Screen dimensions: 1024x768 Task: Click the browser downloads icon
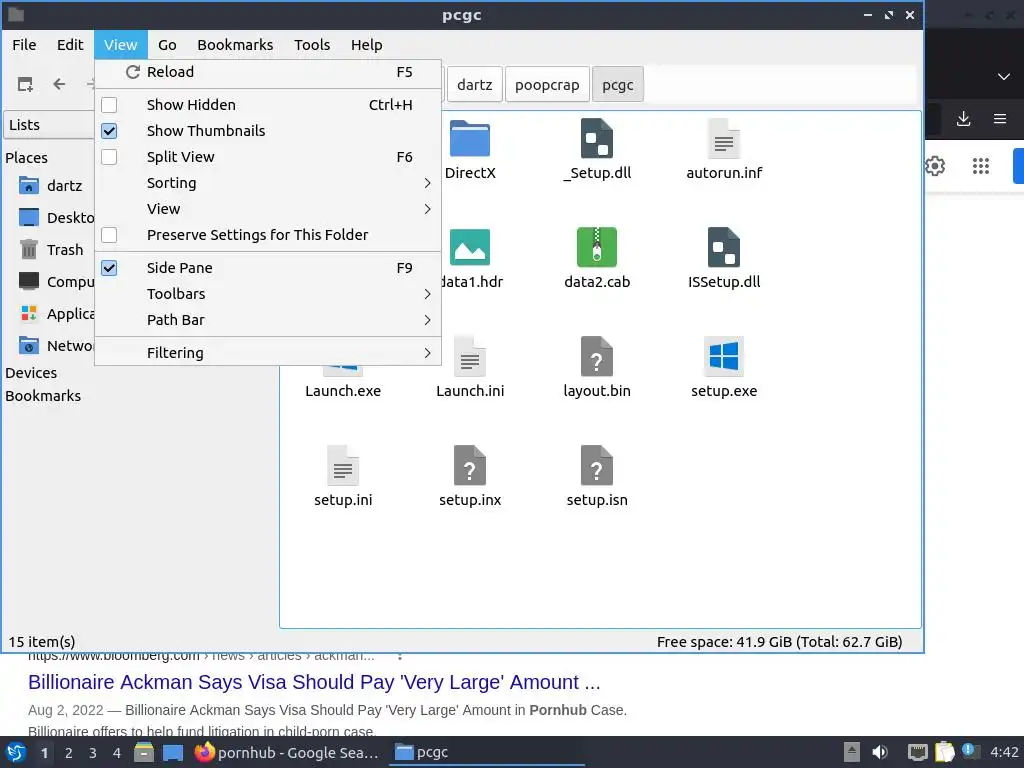point(963,118)
